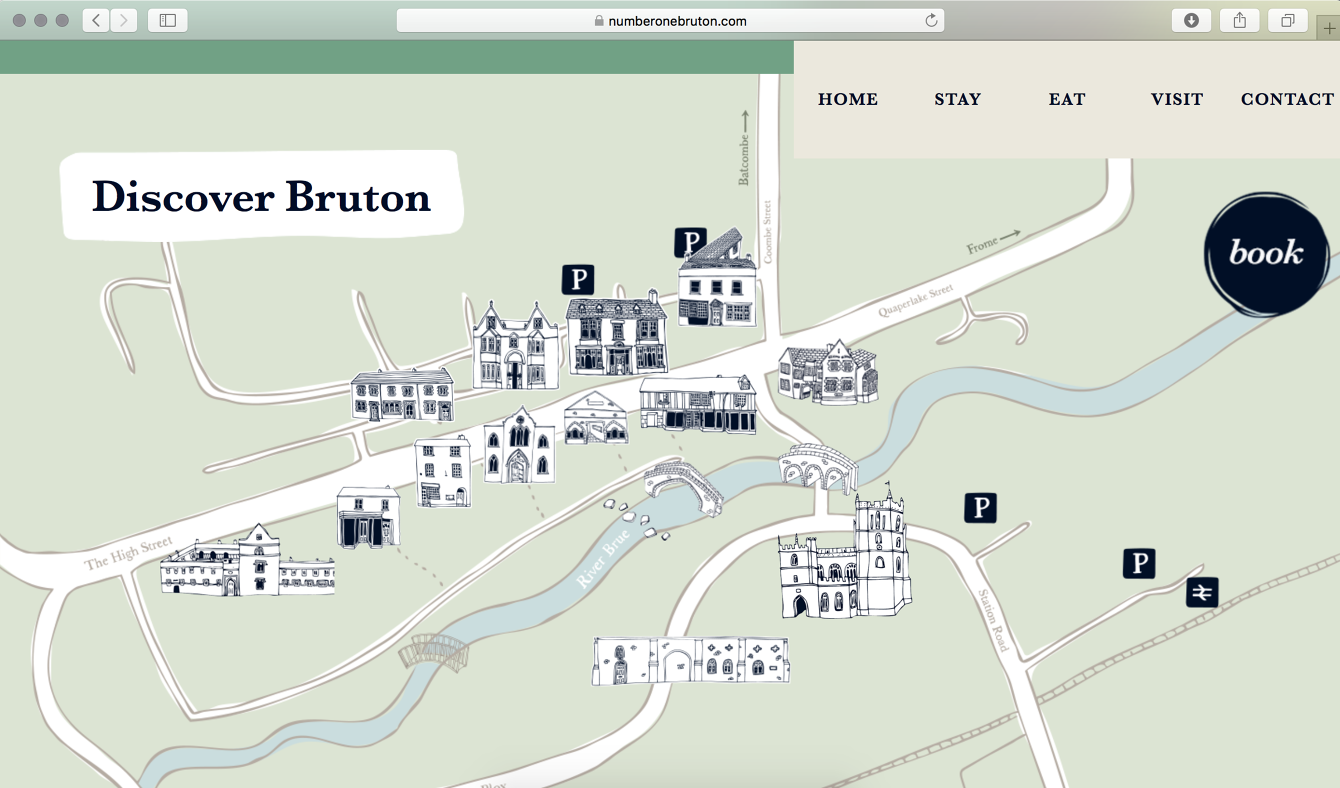Viewport: 1340px width, 788px height.
Task: Toggle the Safari sidebar
Action: [167, 20]
